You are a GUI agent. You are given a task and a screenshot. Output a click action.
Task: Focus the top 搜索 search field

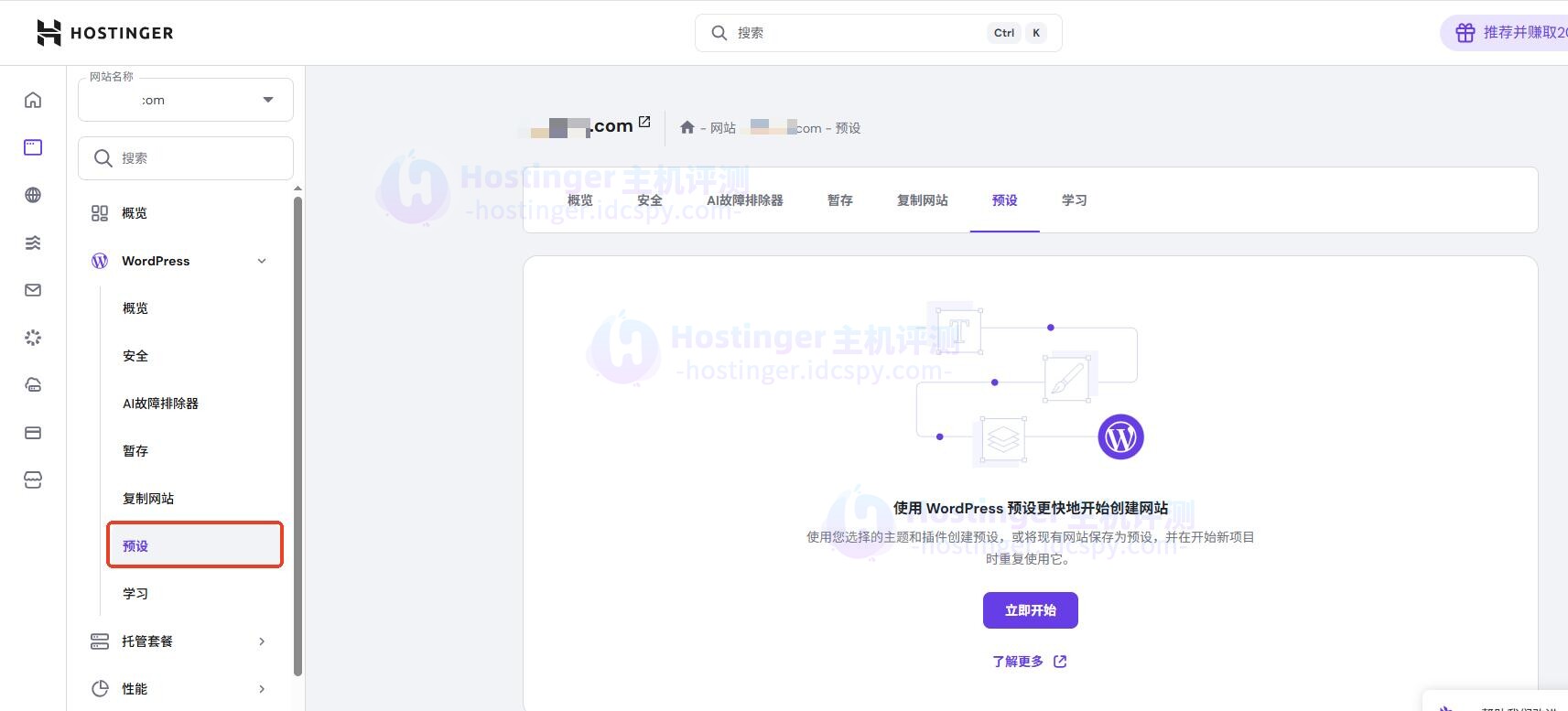[879, 33]
